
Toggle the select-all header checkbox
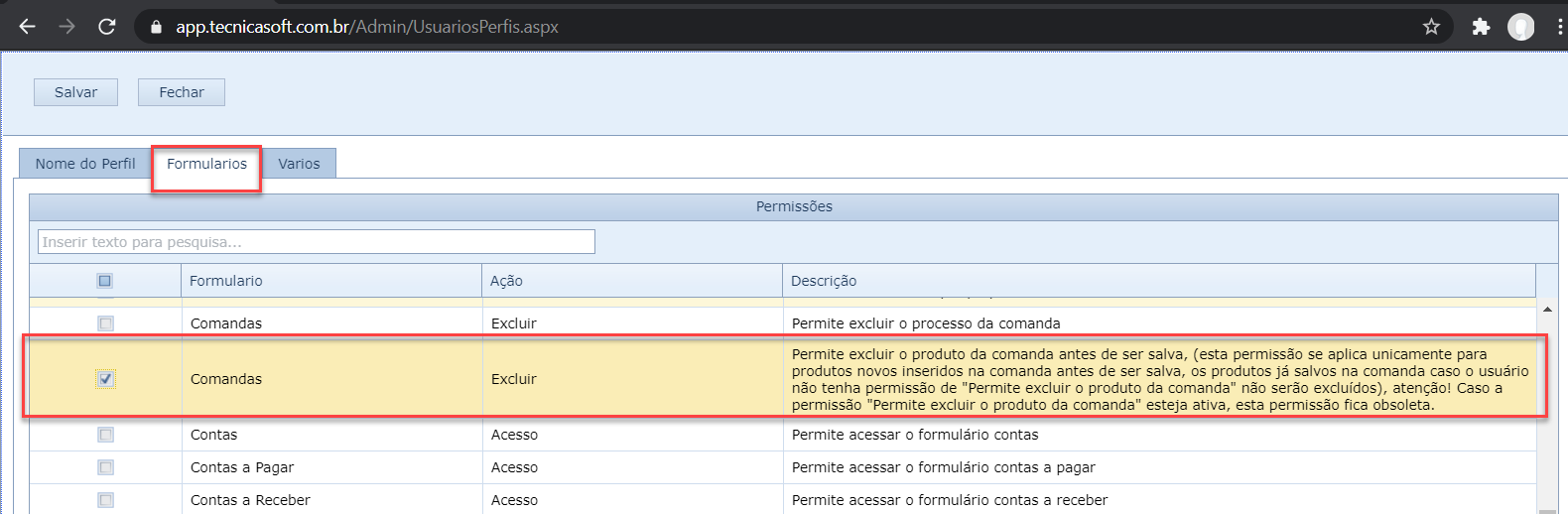pos(105,281)
